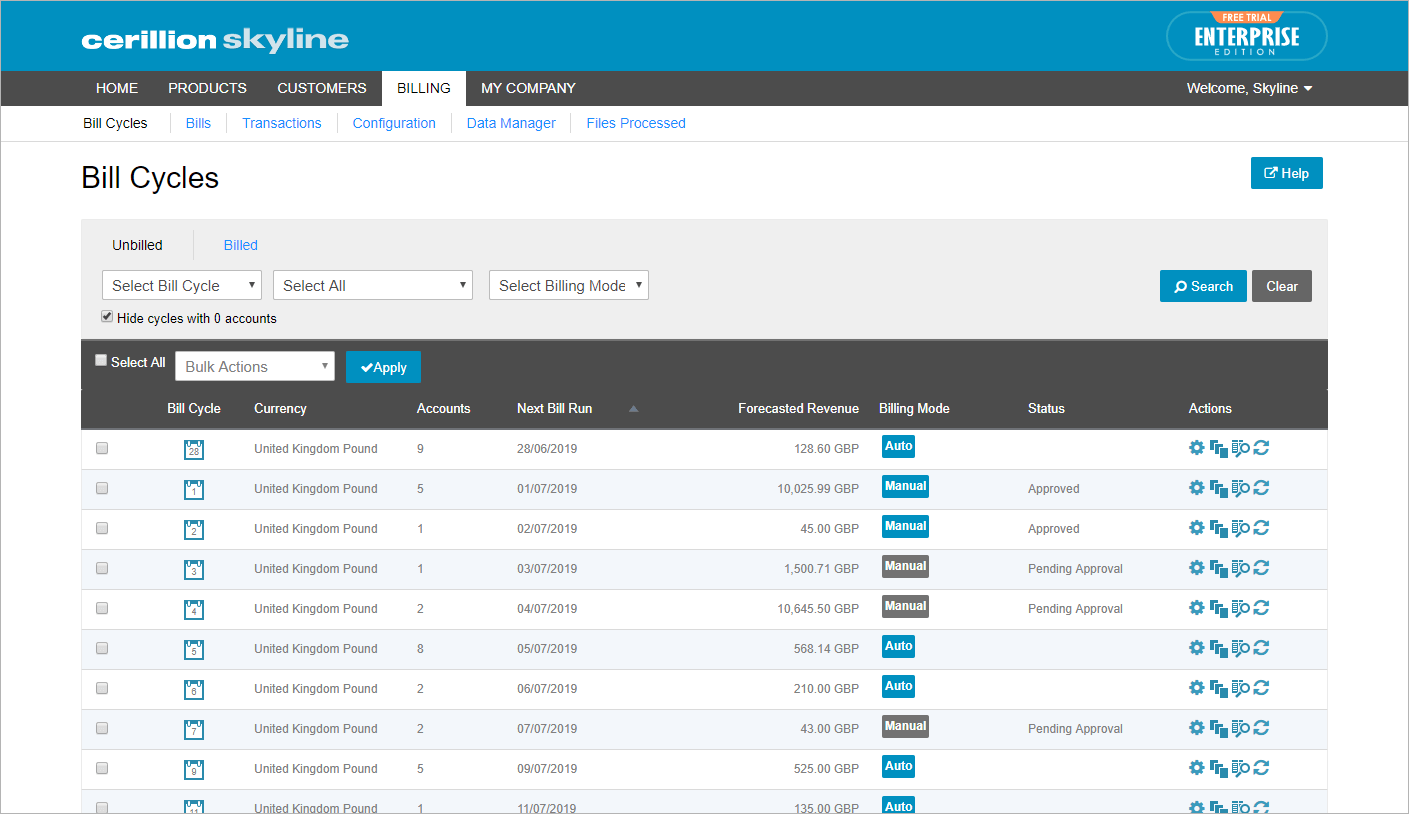1409x814 pixels.
Task: Click the magnifier list icon for the 03/07/2019 cycle
Action: 1240,567
